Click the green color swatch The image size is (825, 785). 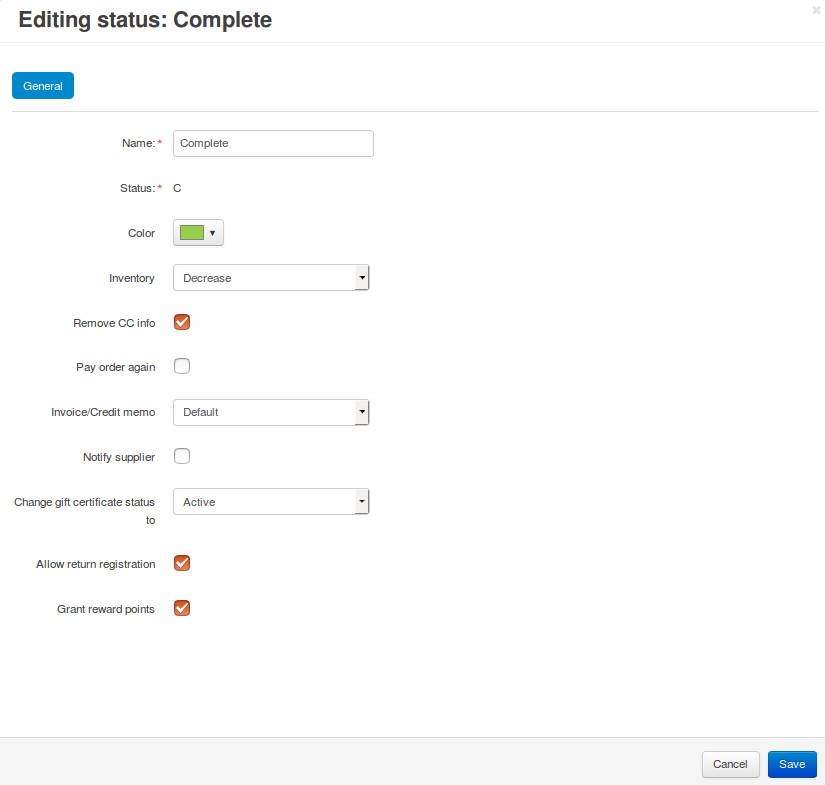(192, 233)
